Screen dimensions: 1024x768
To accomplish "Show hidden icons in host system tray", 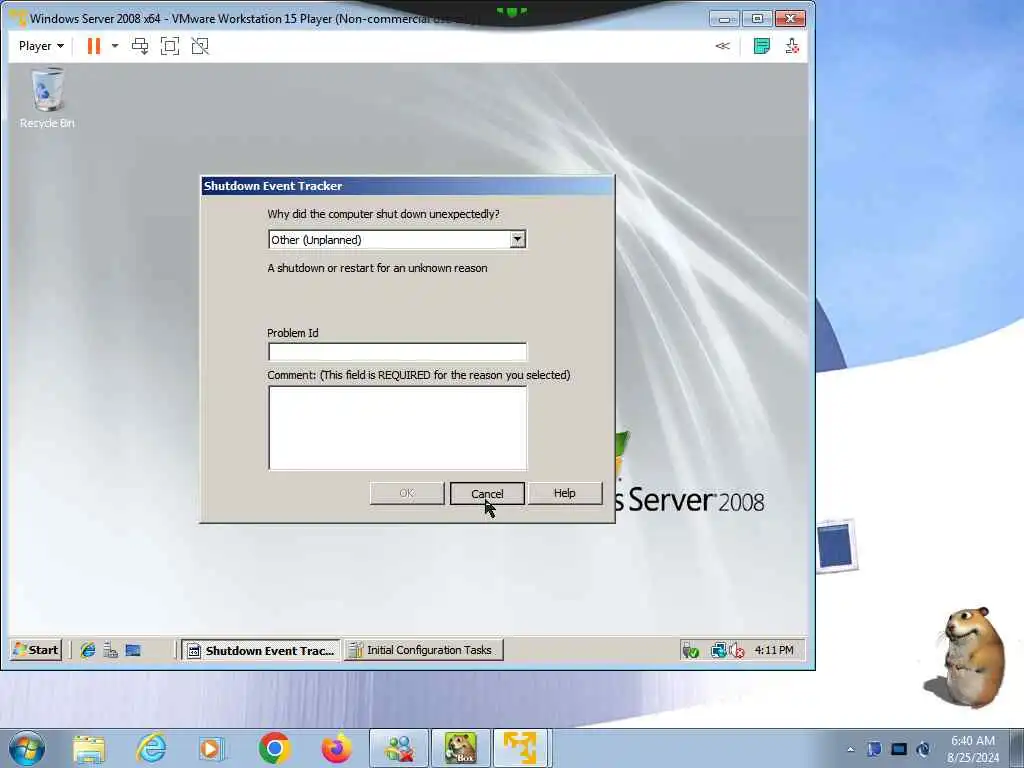I will pyautogui.click(x=850, y=749).
